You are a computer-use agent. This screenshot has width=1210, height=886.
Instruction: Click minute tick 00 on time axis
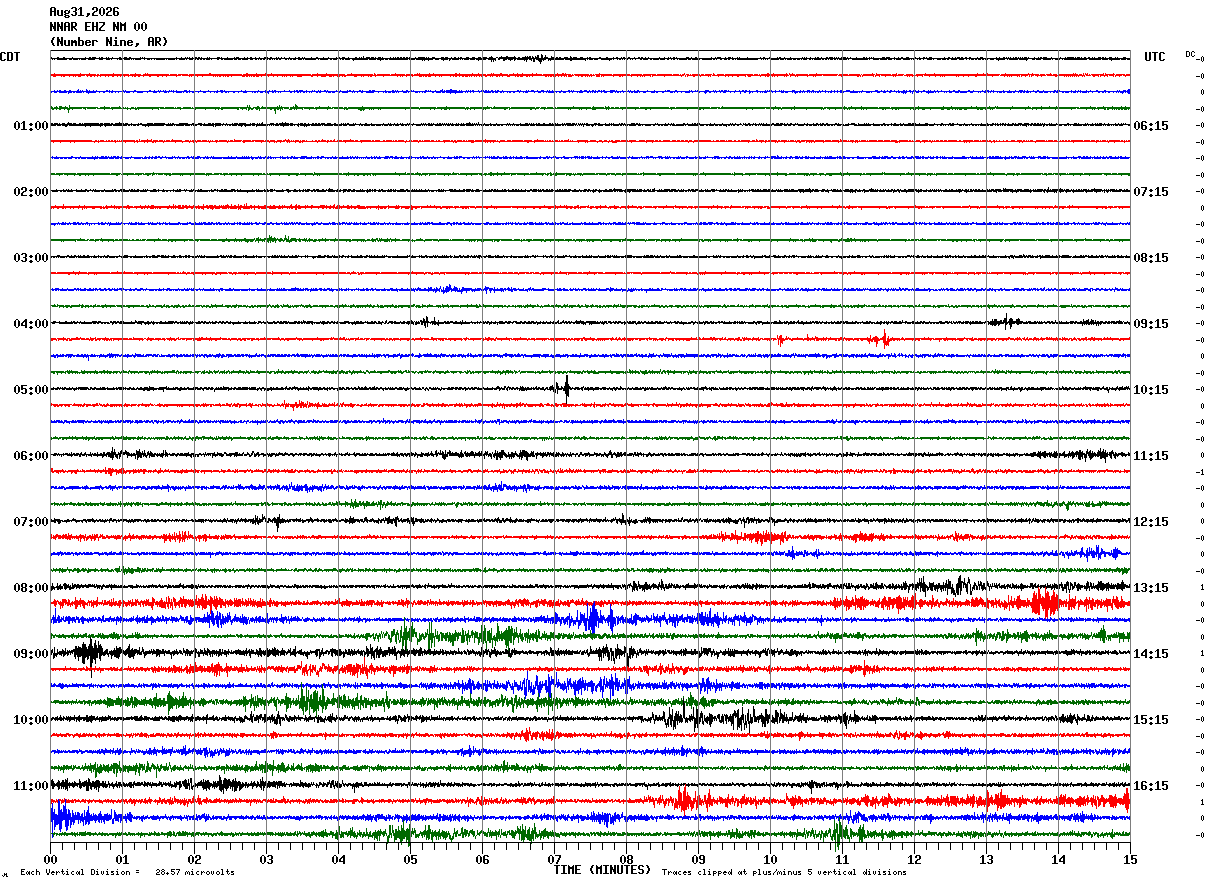(50, 859)
